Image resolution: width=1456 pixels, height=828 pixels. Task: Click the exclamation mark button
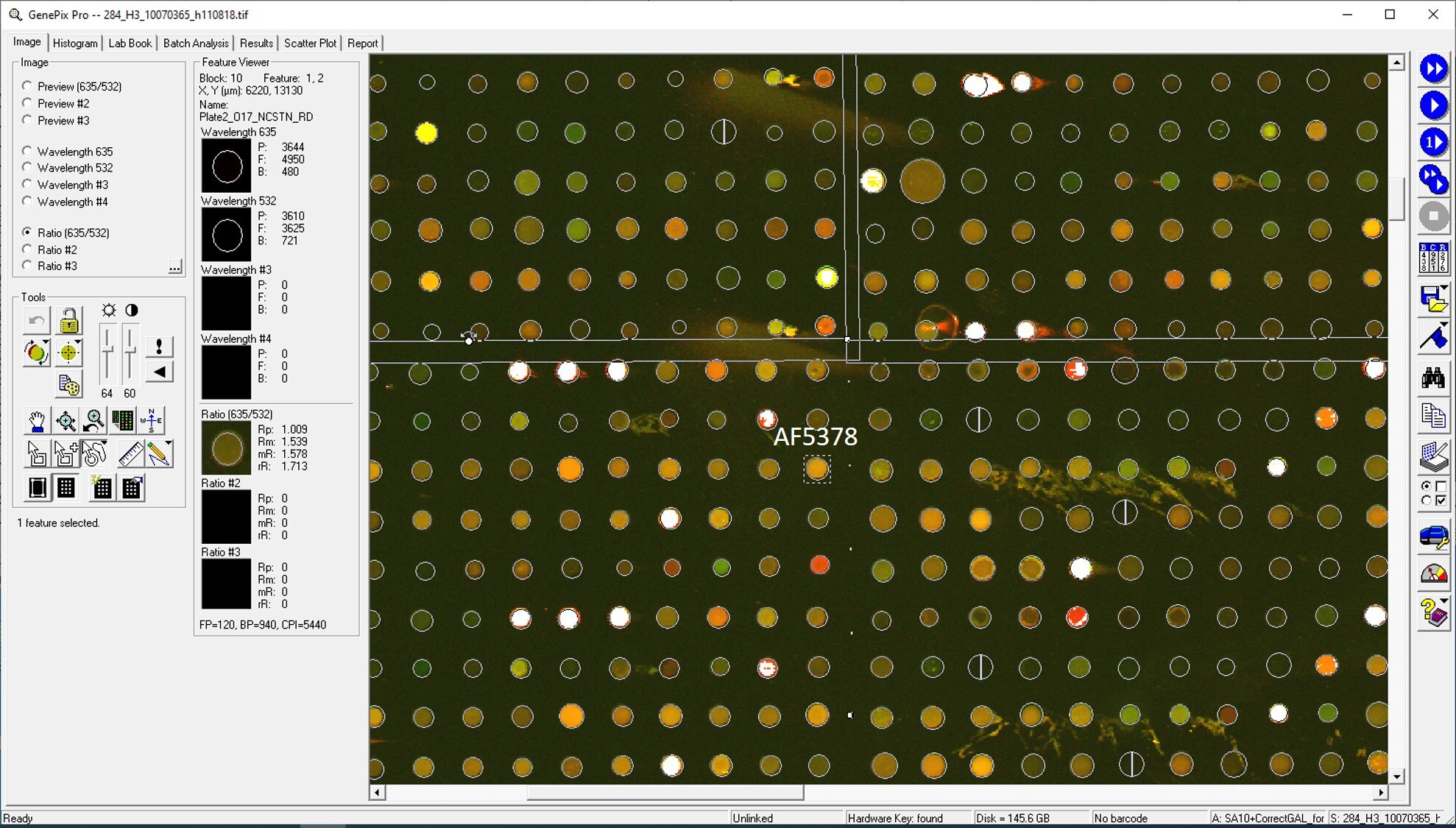159,347
